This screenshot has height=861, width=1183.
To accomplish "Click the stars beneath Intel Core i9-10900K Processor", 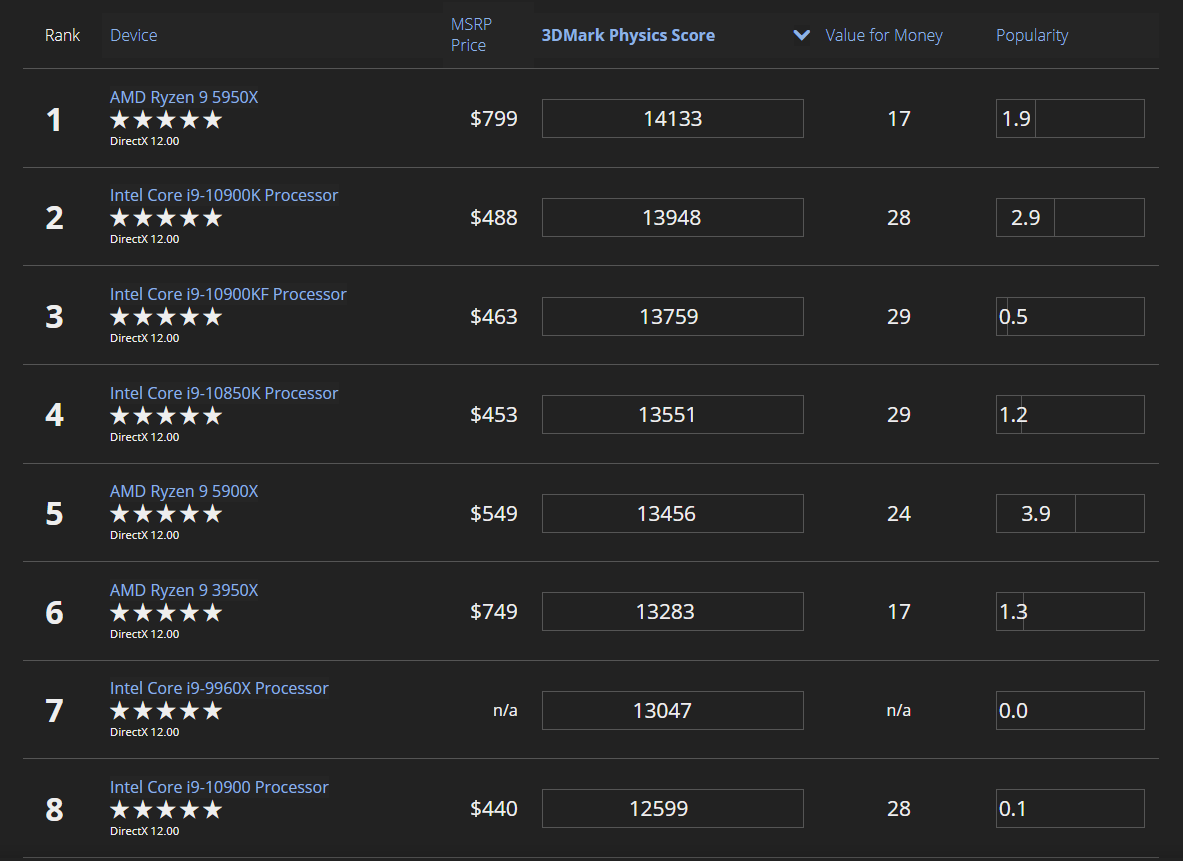I will 166,218.
